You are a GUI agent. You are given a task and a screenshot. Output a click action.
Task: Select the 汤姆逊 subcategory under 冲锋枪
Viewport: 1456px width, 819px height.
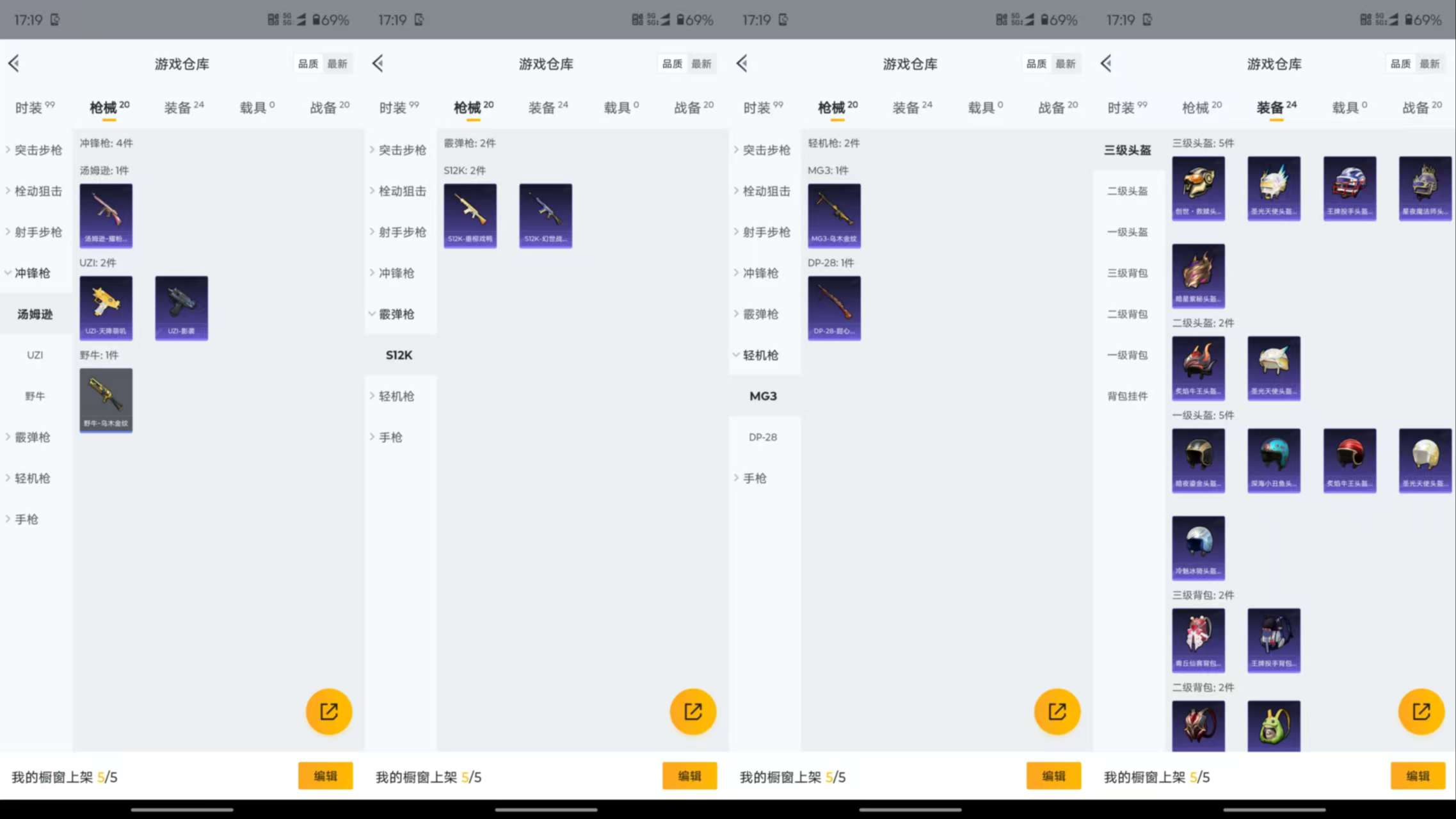[x=36, y=314]
